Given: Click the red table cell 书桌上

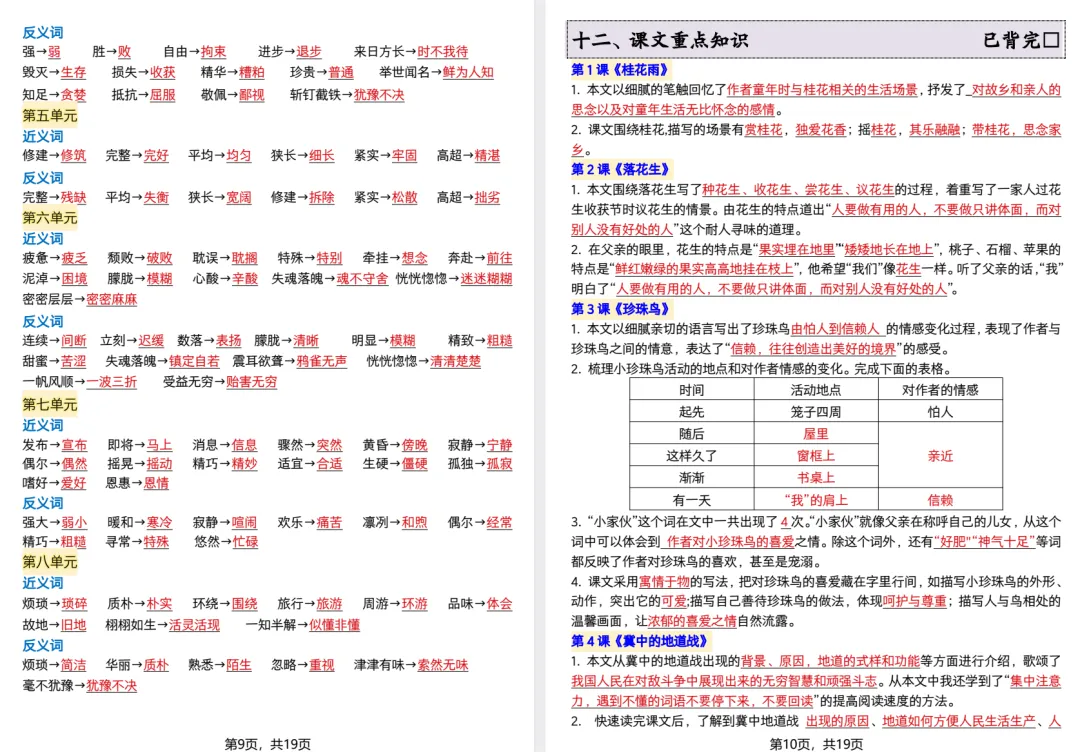Looking at the screenshot, I should (816, 478).
